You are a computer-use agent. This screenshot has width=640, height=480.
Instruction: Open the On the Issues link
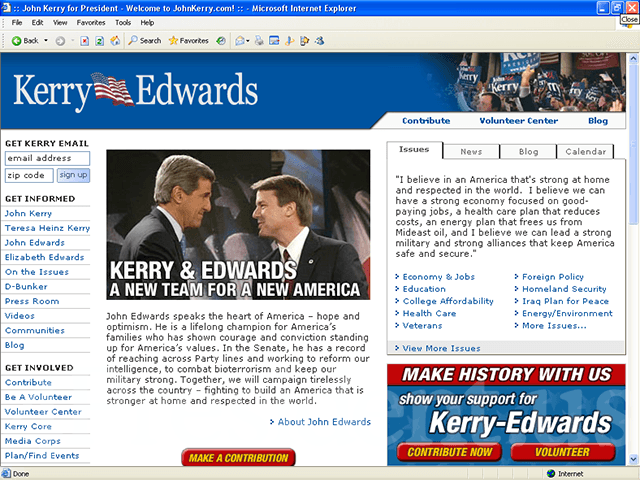pos(37,272)
